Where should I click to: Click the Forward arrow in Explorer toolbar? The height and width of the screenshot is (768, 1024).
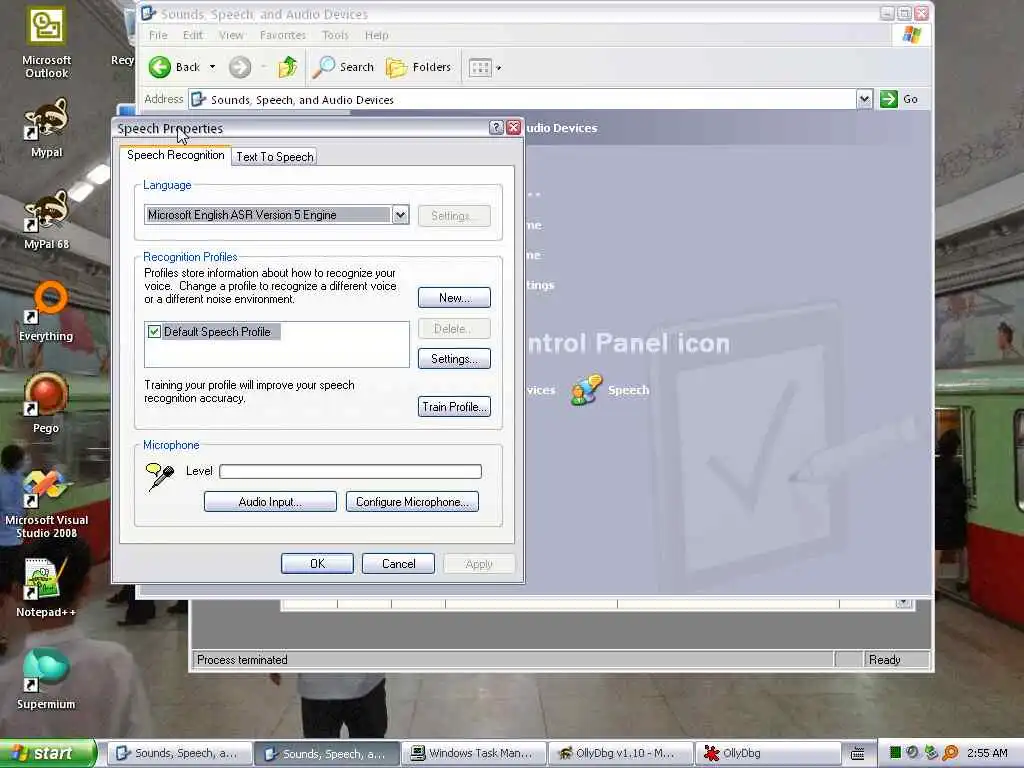click(240, 67)
